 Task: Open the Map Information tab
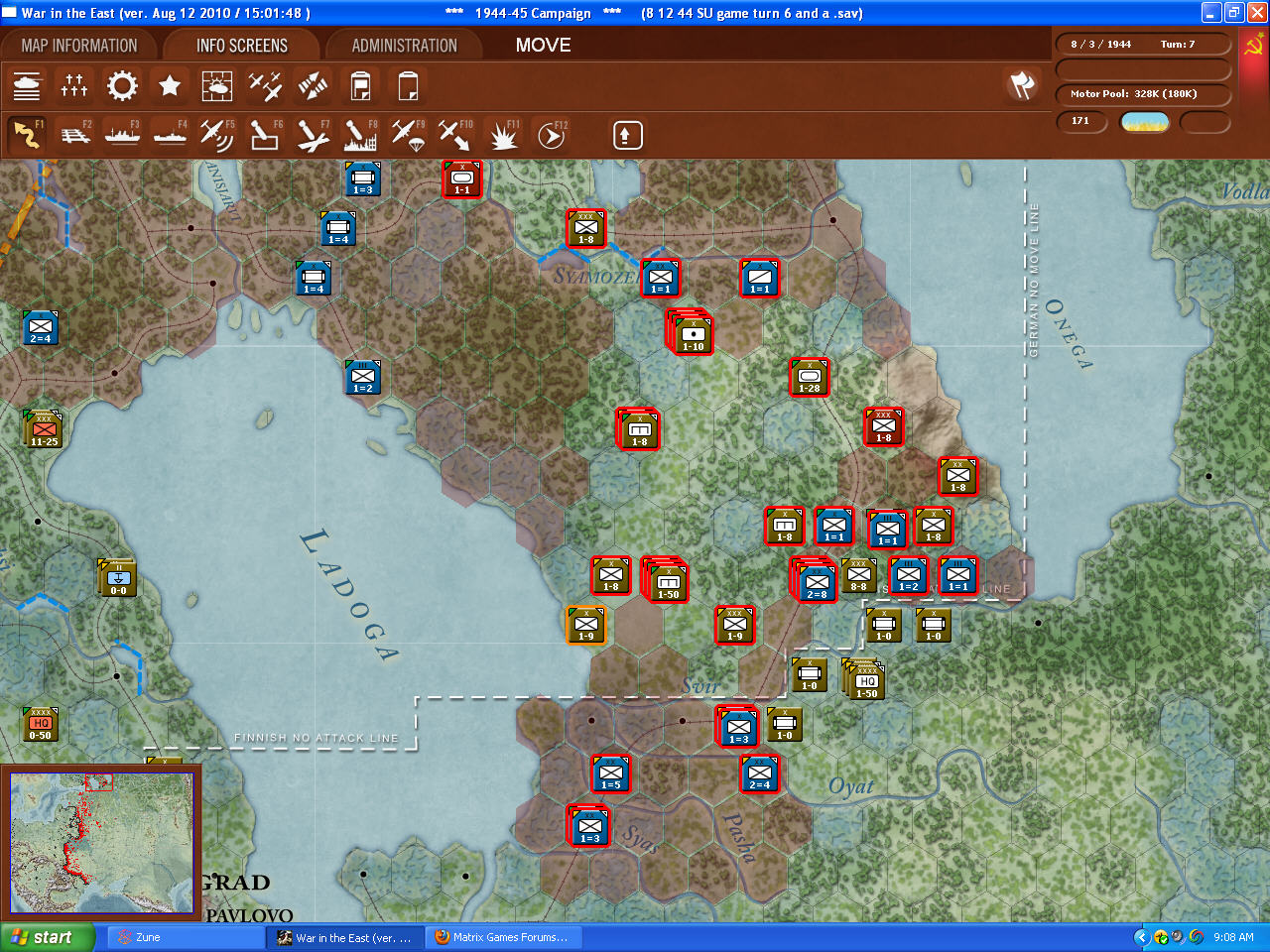pos(79,46)
